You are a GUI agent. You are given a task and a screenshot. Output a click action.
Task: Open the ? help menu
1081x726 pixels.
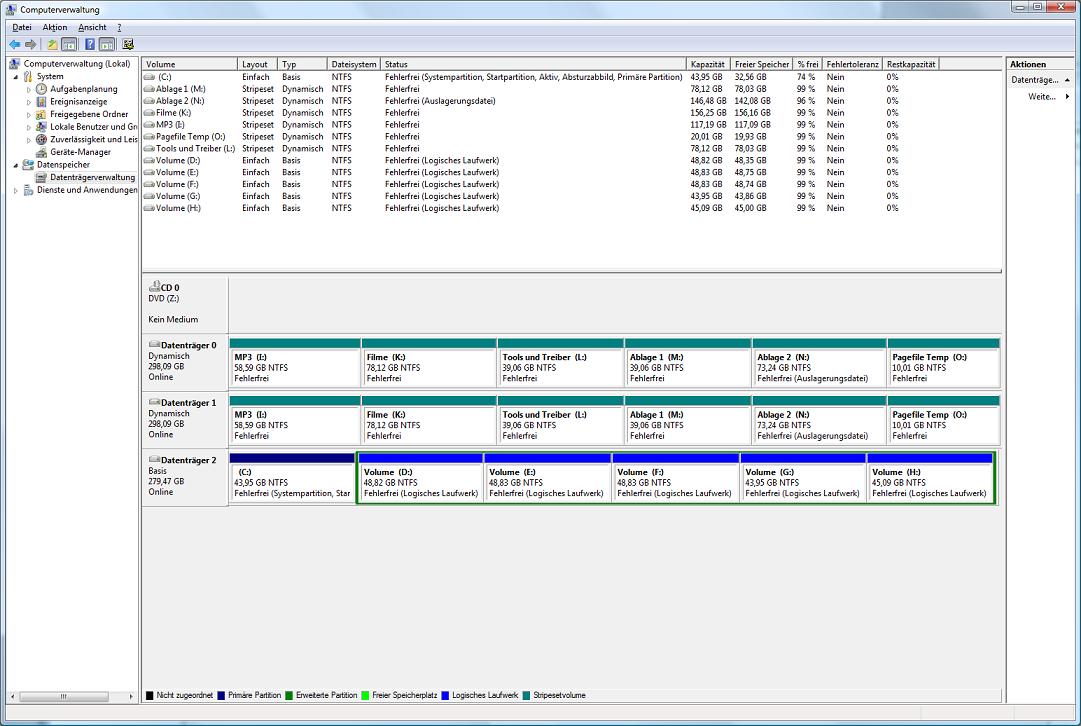119,28
